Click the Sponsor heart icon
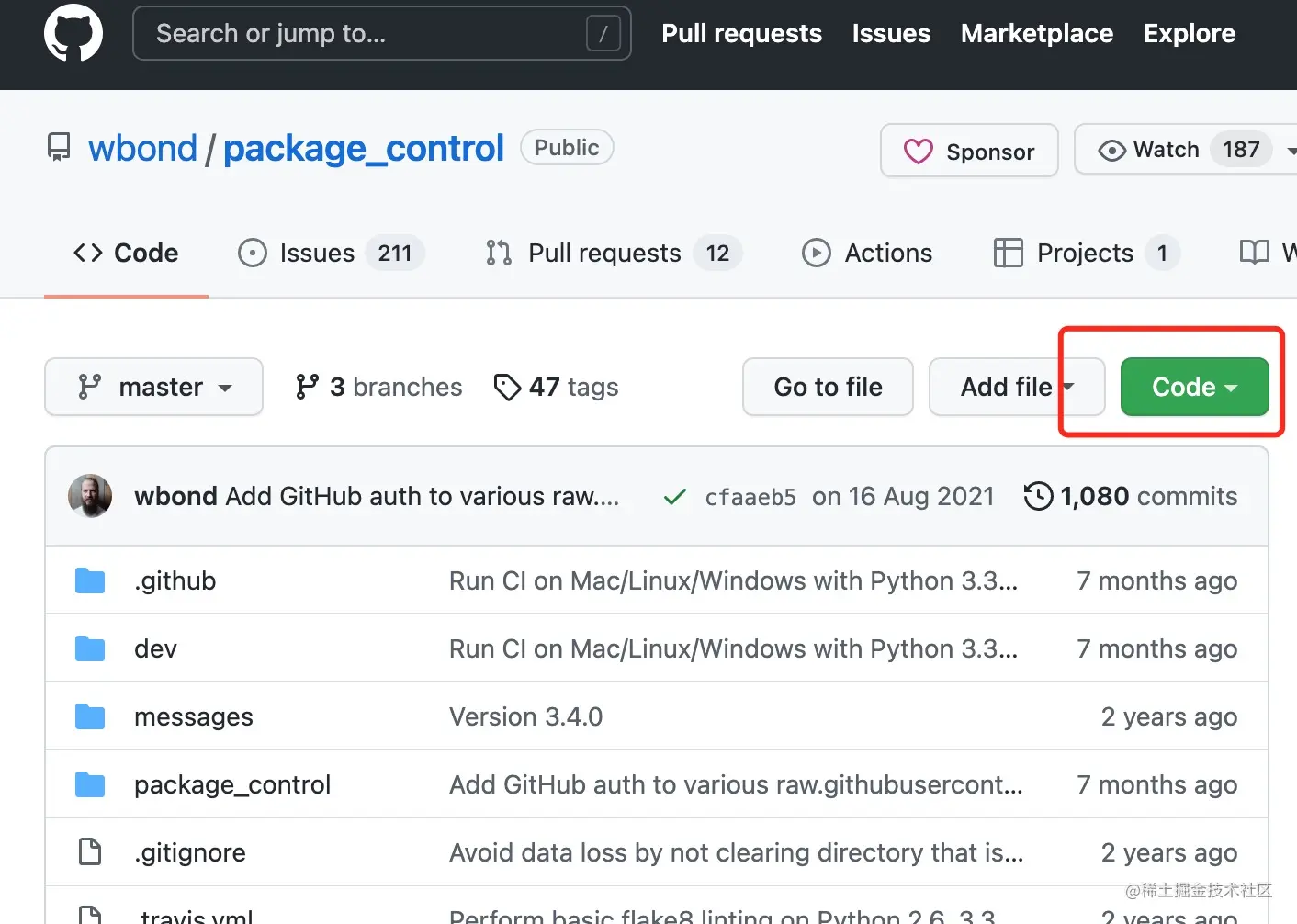The width and height of the screenshot is (1297, 924). click(918, 152)
